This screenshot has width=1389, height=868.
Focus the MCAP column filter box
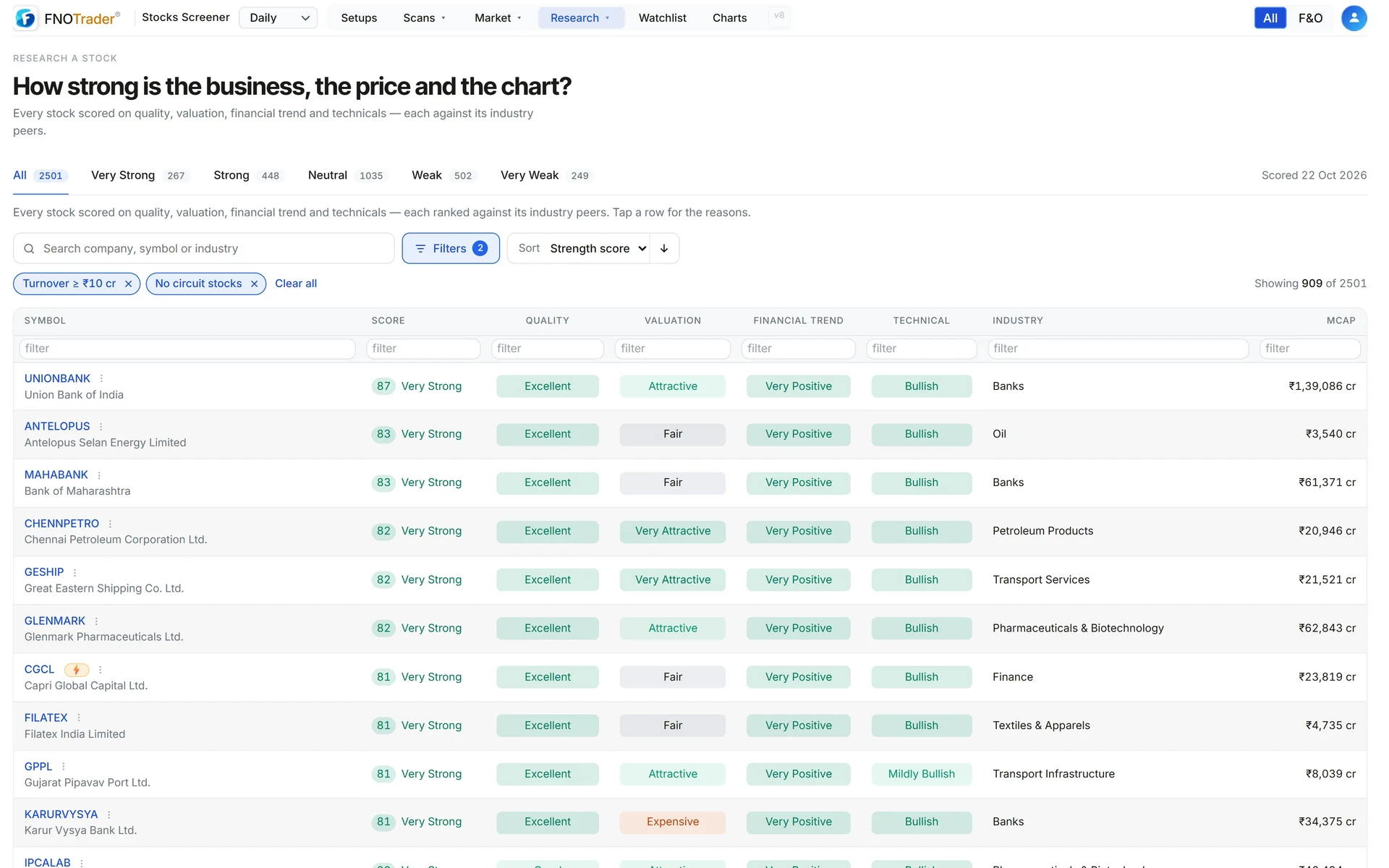(1310, 349)
